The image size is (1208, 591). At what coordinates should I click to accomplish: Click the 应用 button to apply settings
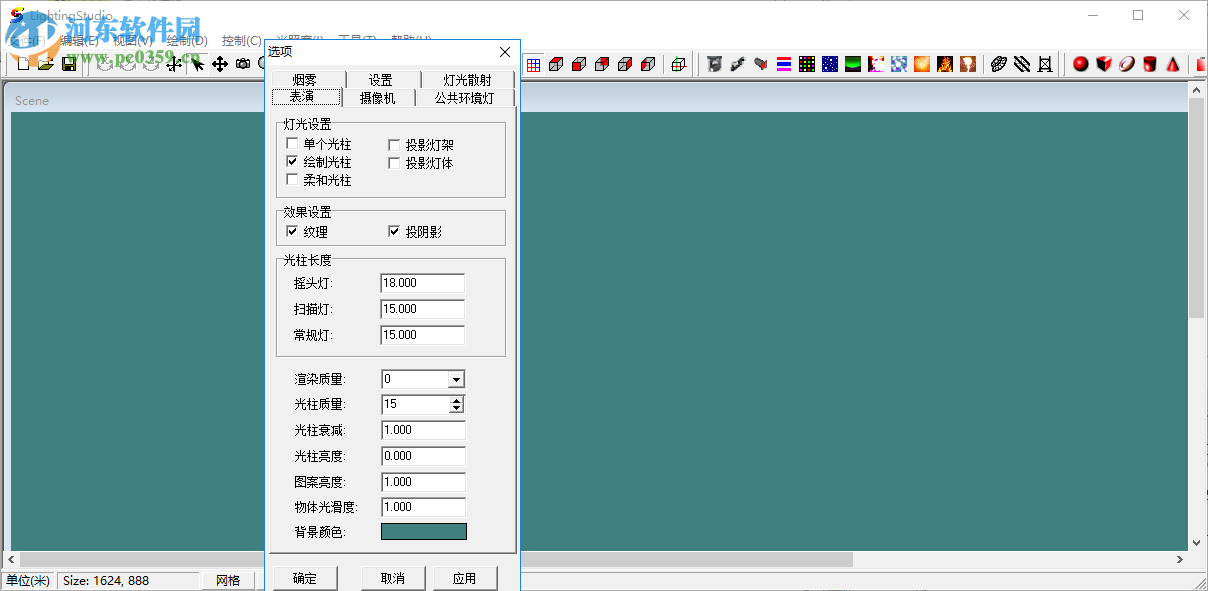click(465, 578)
